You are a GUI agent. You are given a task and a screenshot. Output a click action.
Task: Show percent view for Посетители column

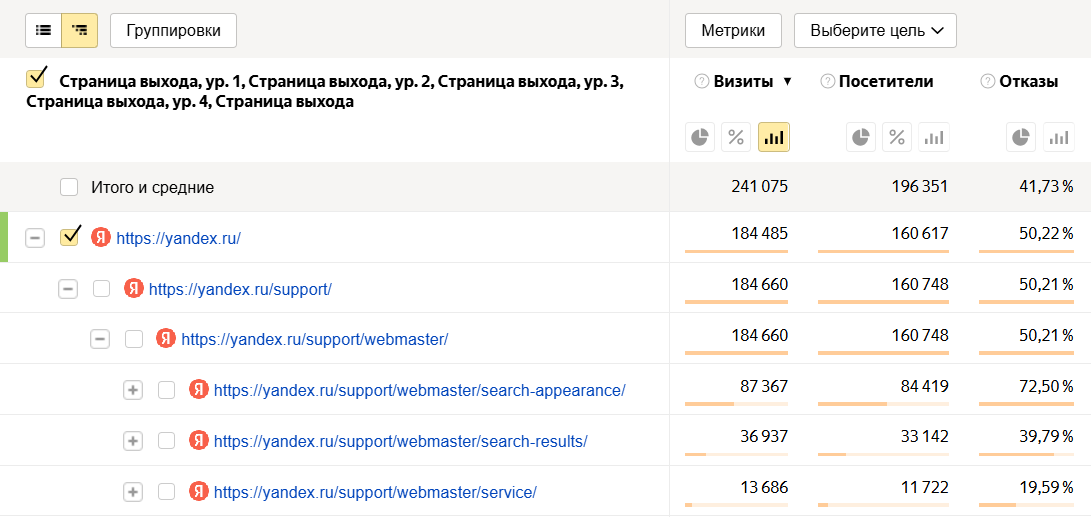[x=897, y=138]
